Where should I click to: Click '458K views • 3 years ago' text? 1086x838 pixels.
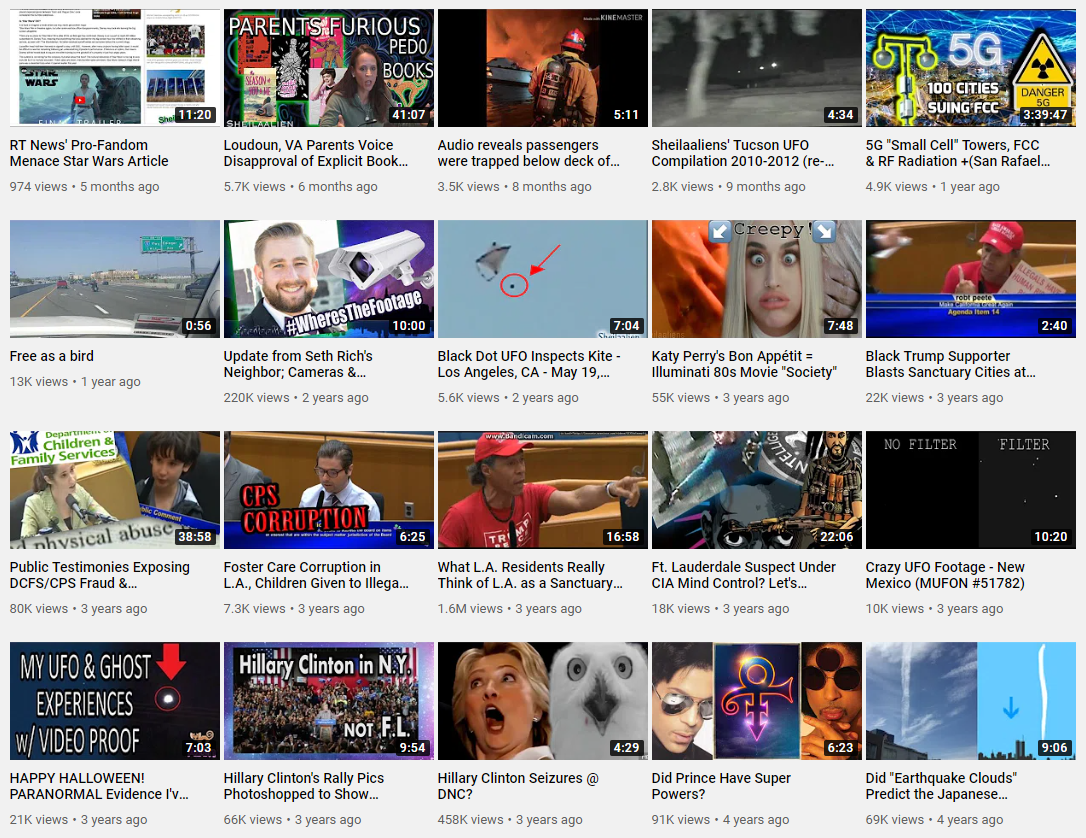tap(510, 819)
